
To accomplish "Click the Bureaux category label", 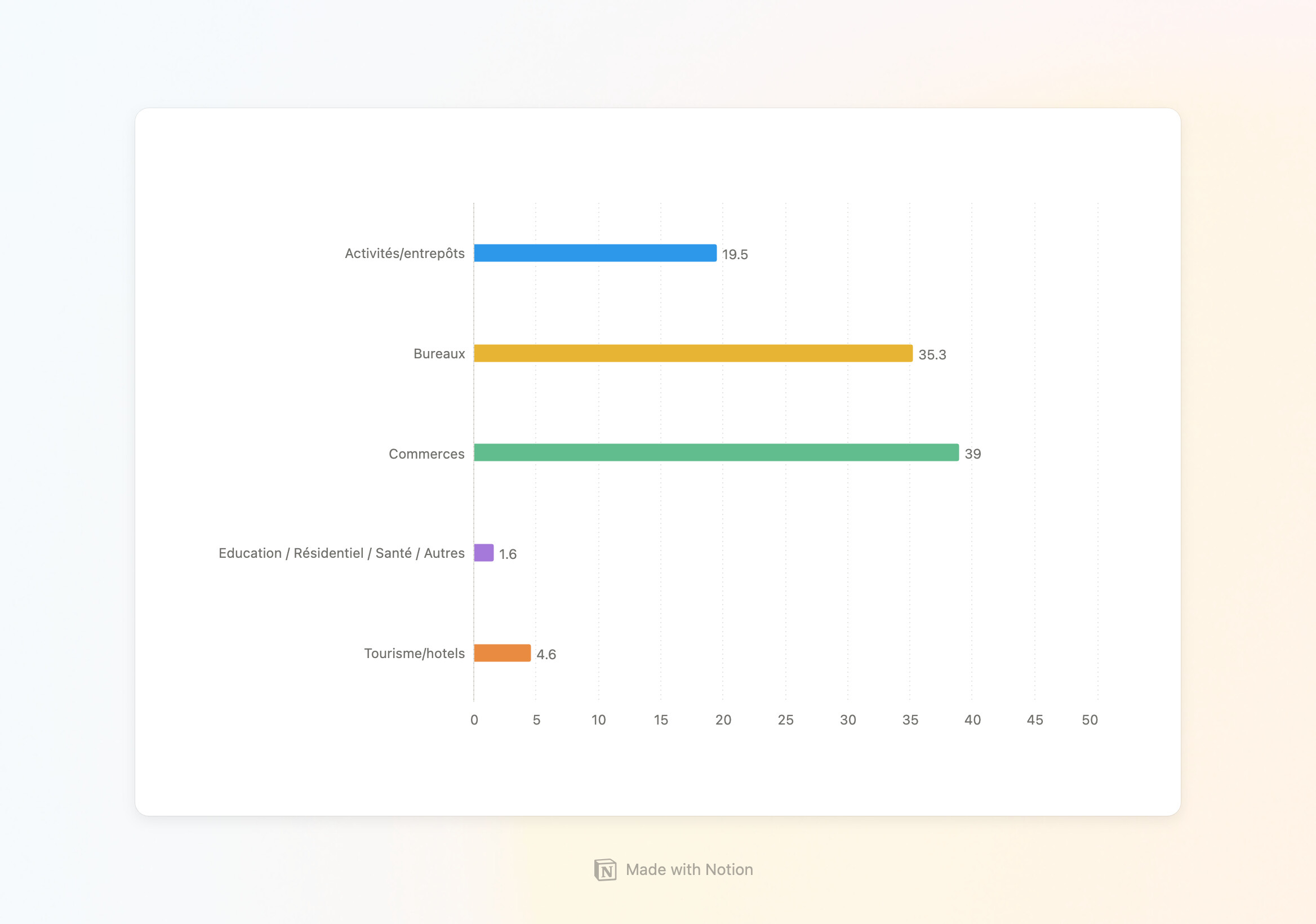I will pos(439,354).
